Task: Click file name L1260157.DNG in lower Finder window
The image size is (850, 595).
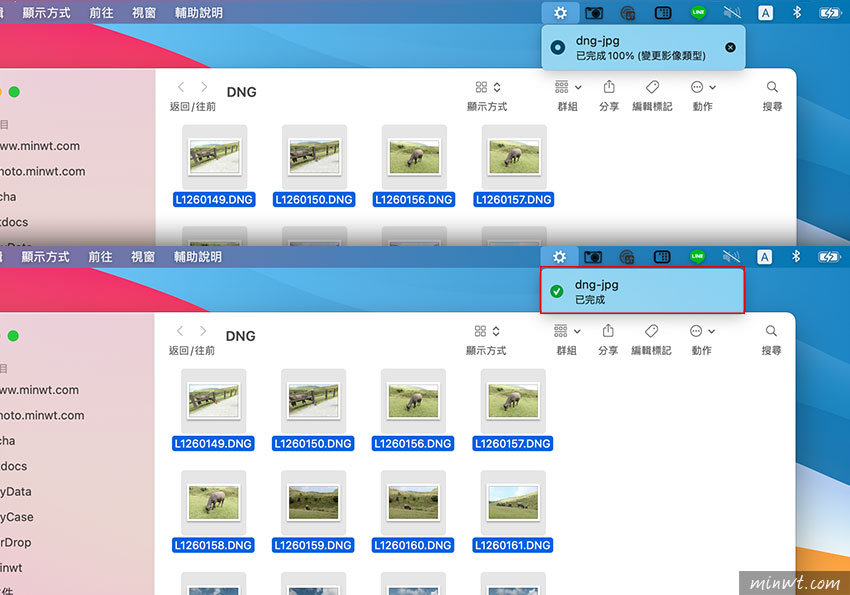Action: (x=512, y=443)
